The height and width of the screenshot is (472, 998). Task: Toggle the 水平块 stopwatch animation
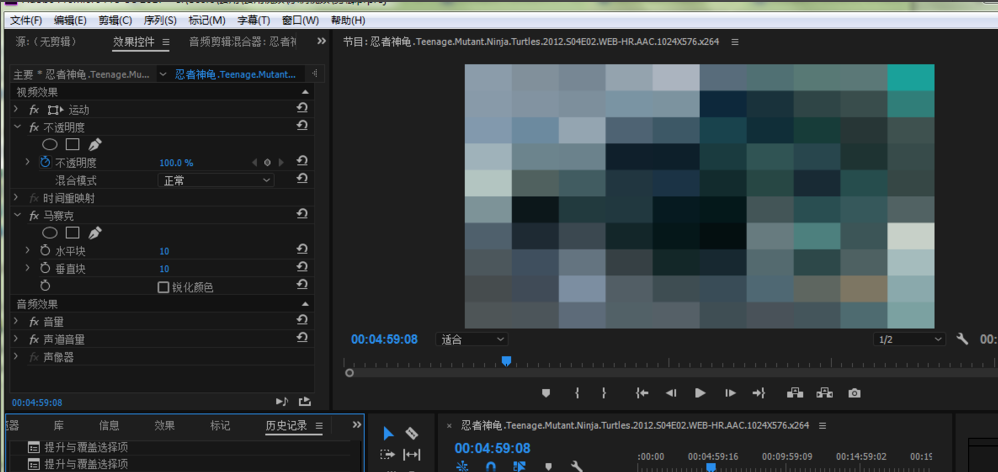tap(45, 251)
